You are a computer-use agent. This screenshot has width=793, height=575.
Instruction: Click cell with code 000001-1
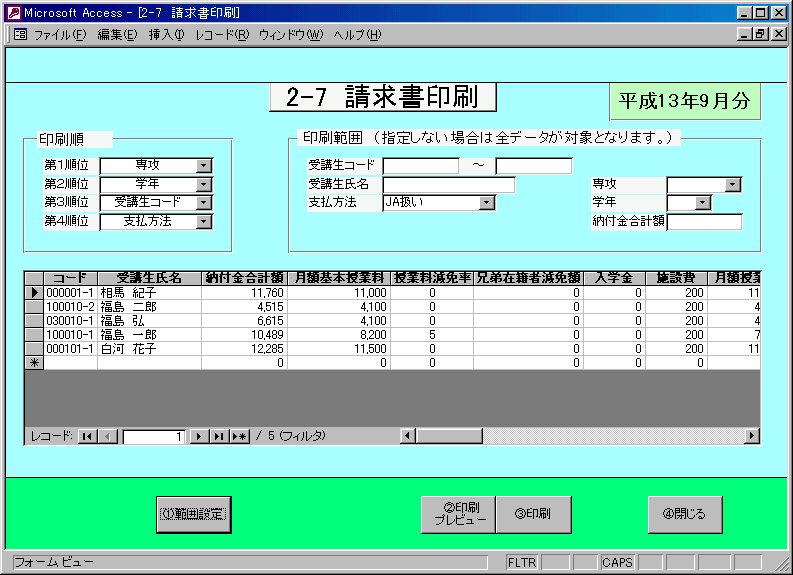coord(70,293)
